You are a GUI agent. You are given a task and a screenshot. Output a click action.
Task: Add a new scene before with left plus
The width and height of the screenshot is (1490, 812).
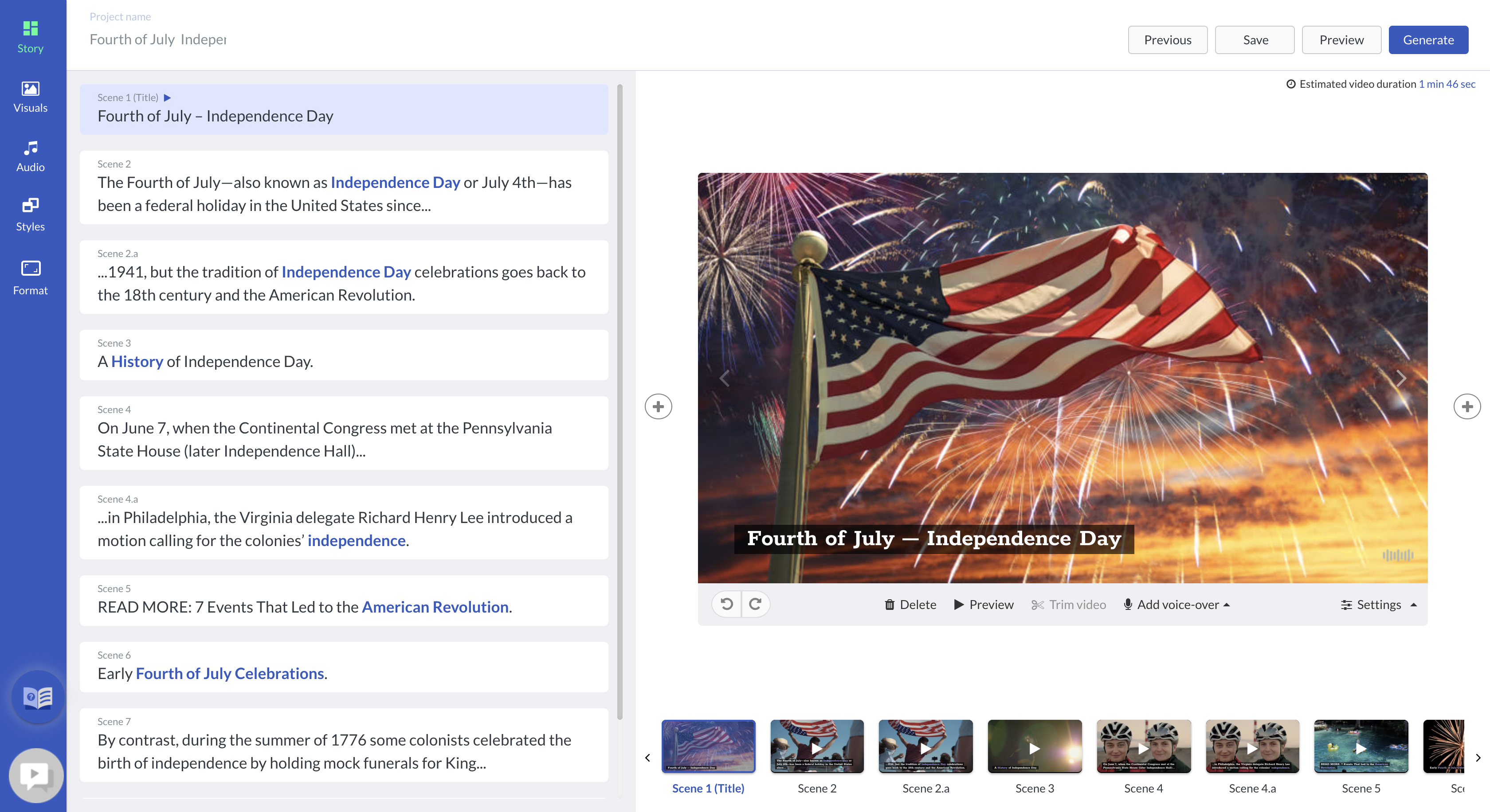coord(658,406)
